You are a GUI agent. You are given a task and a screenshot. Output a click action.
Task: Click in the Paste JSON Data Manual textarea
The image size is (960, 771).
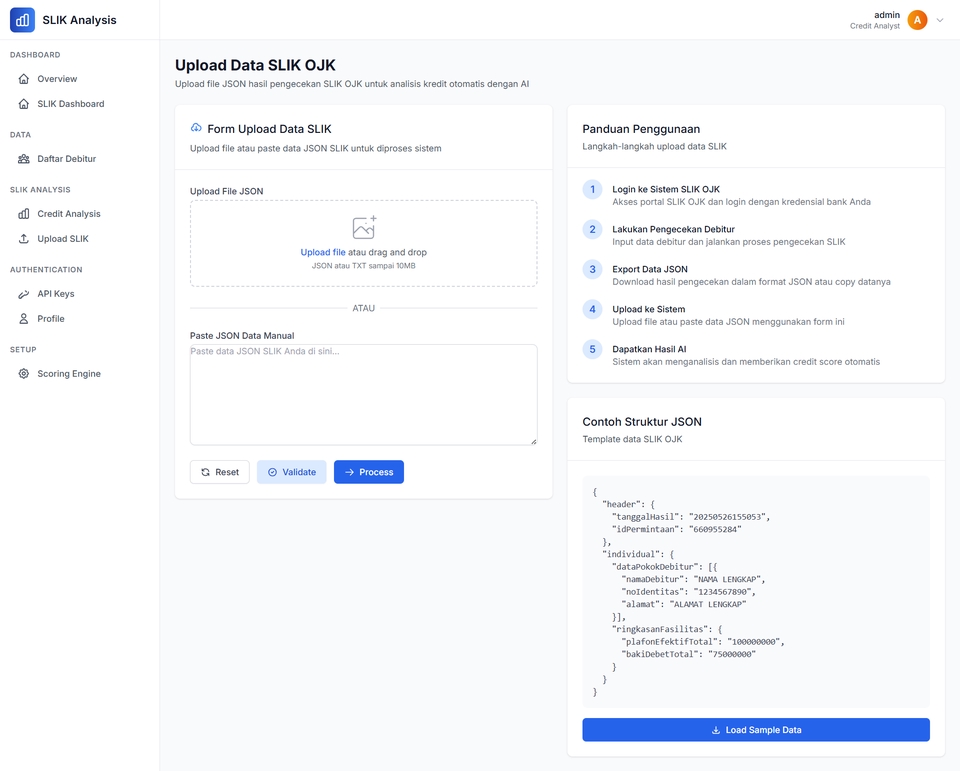tap(364, 395)
